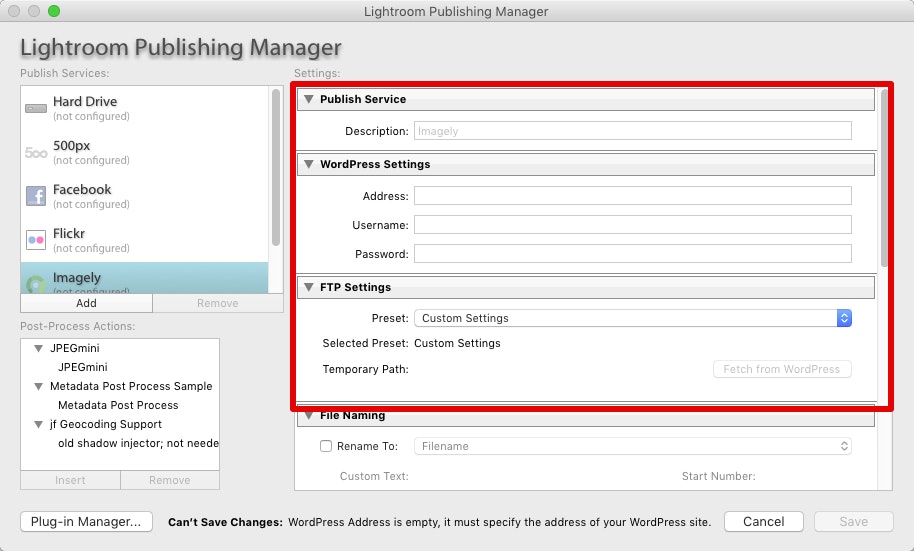Click Remove under Publish Services
Viewport: 914px width, 551px height.
coord(218,303)
